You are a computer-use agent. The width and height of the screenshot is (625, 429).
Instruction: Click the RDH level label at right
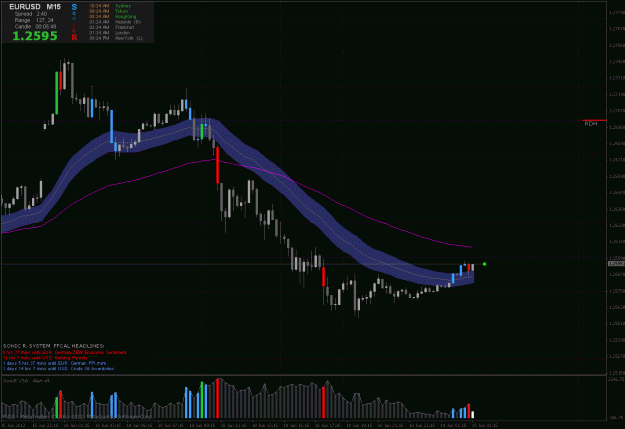(x=591, y=124)
